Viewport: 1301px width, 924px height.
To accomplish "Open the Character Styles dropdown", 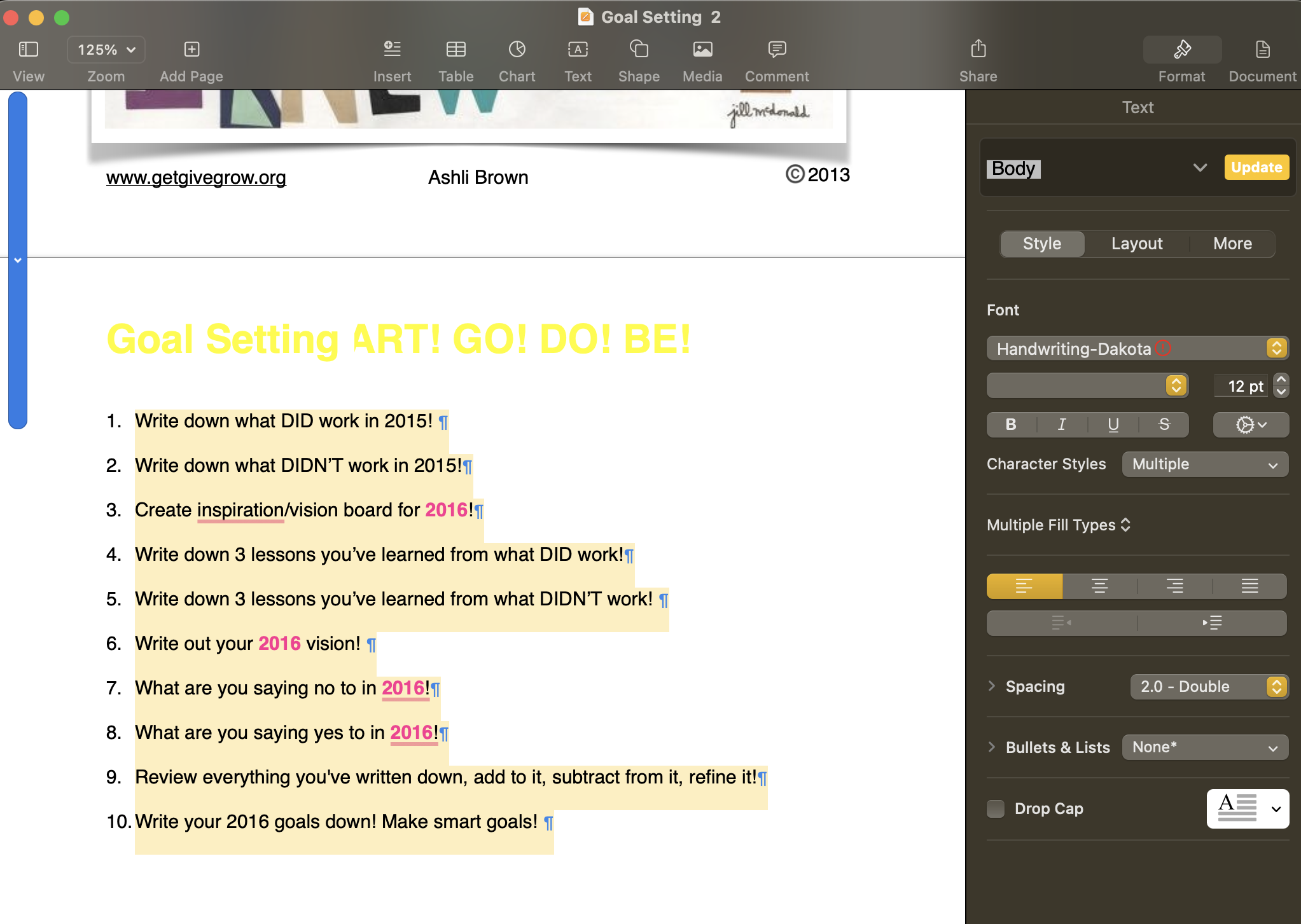I will point(1205,464).
